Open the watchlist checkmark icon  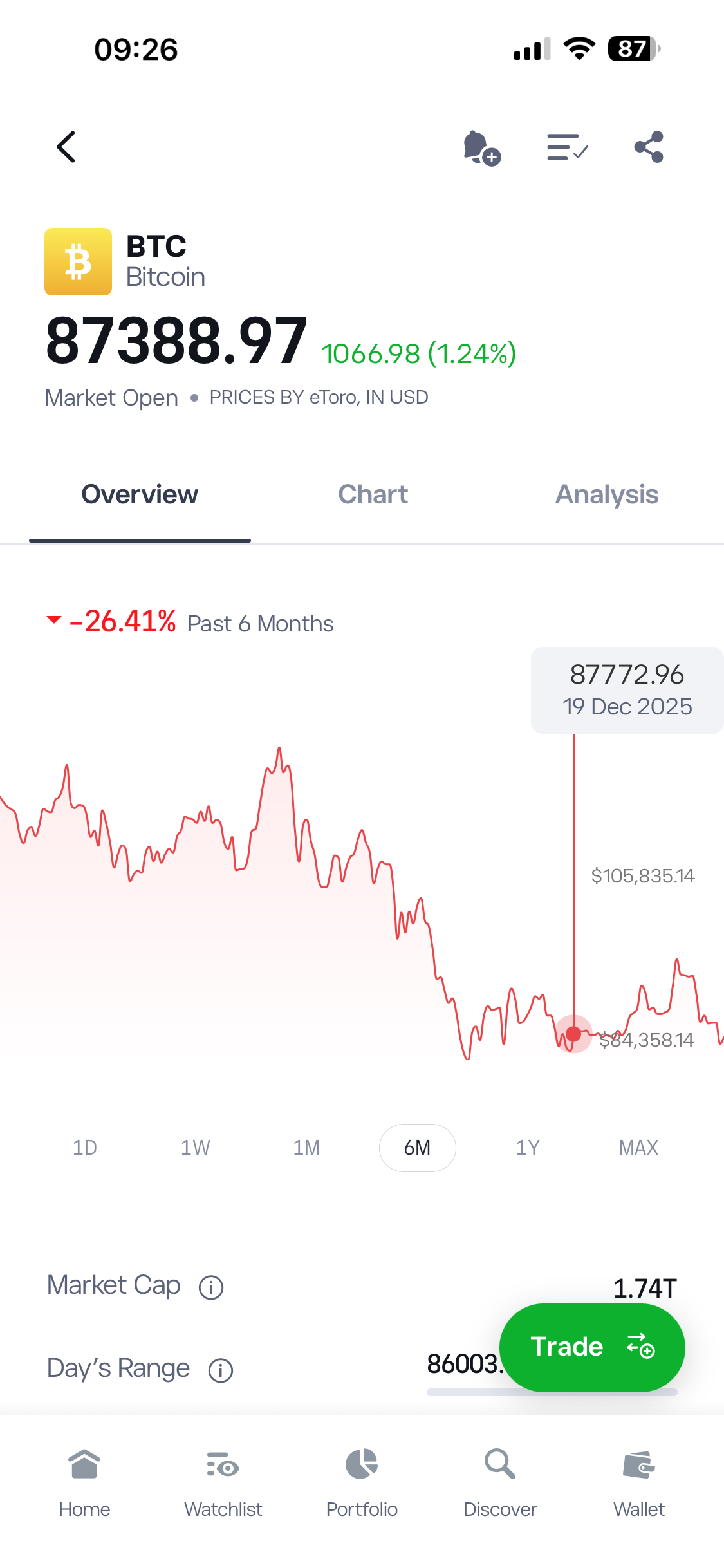[566, 147]
